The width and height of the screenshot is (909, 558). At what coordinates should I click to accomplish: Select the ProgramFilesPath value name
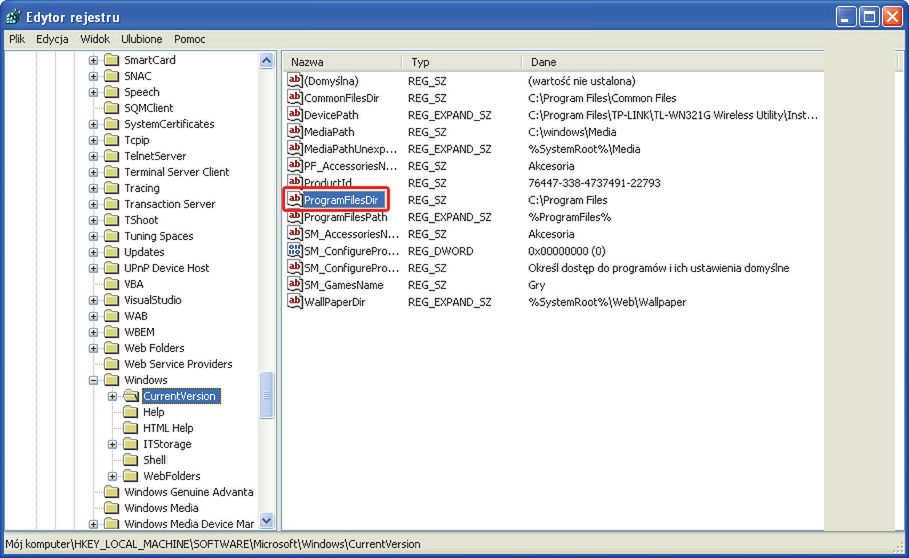pos(346,217)
